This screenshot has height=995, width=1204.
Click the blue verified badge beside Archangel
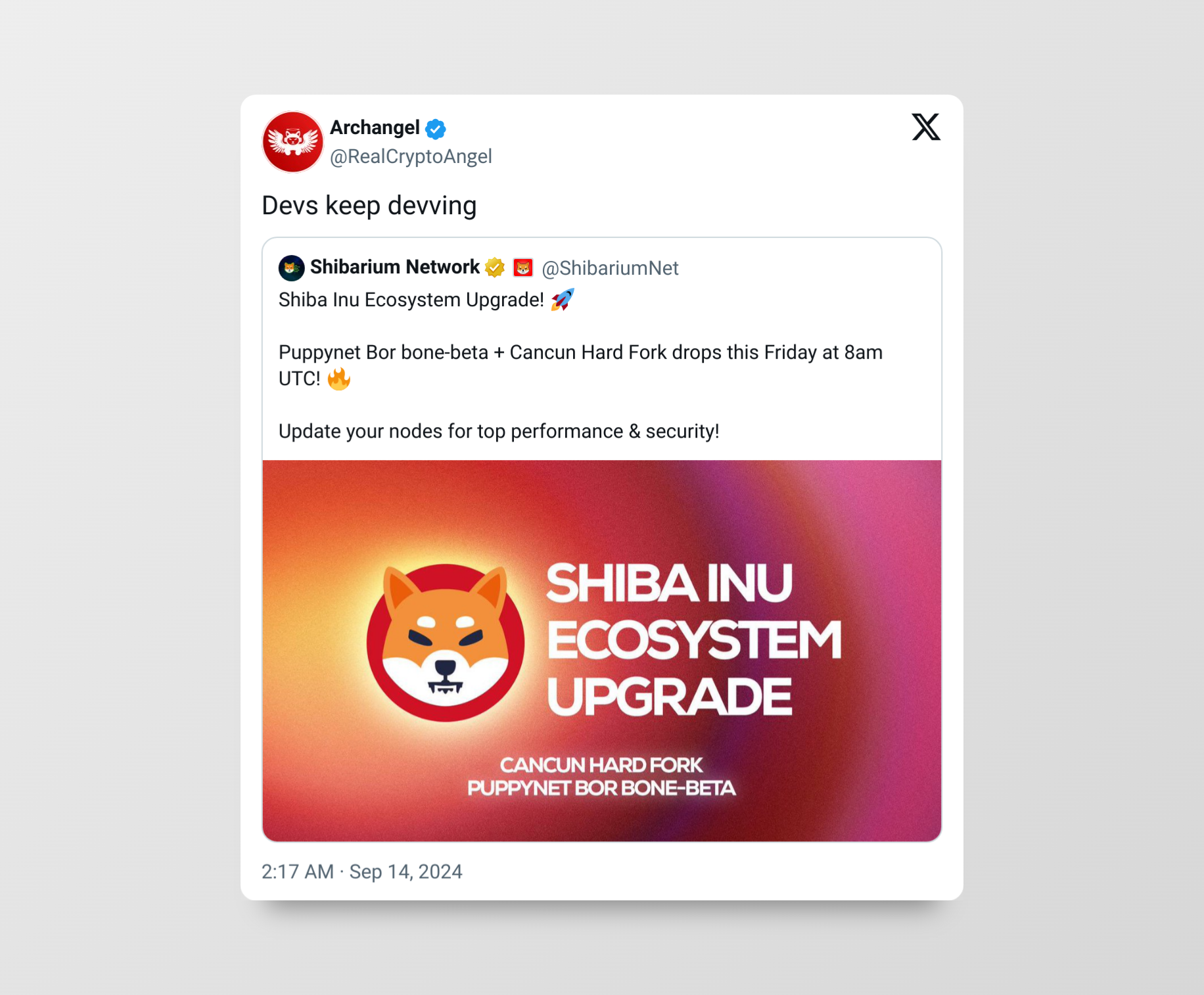pos(435,129)
